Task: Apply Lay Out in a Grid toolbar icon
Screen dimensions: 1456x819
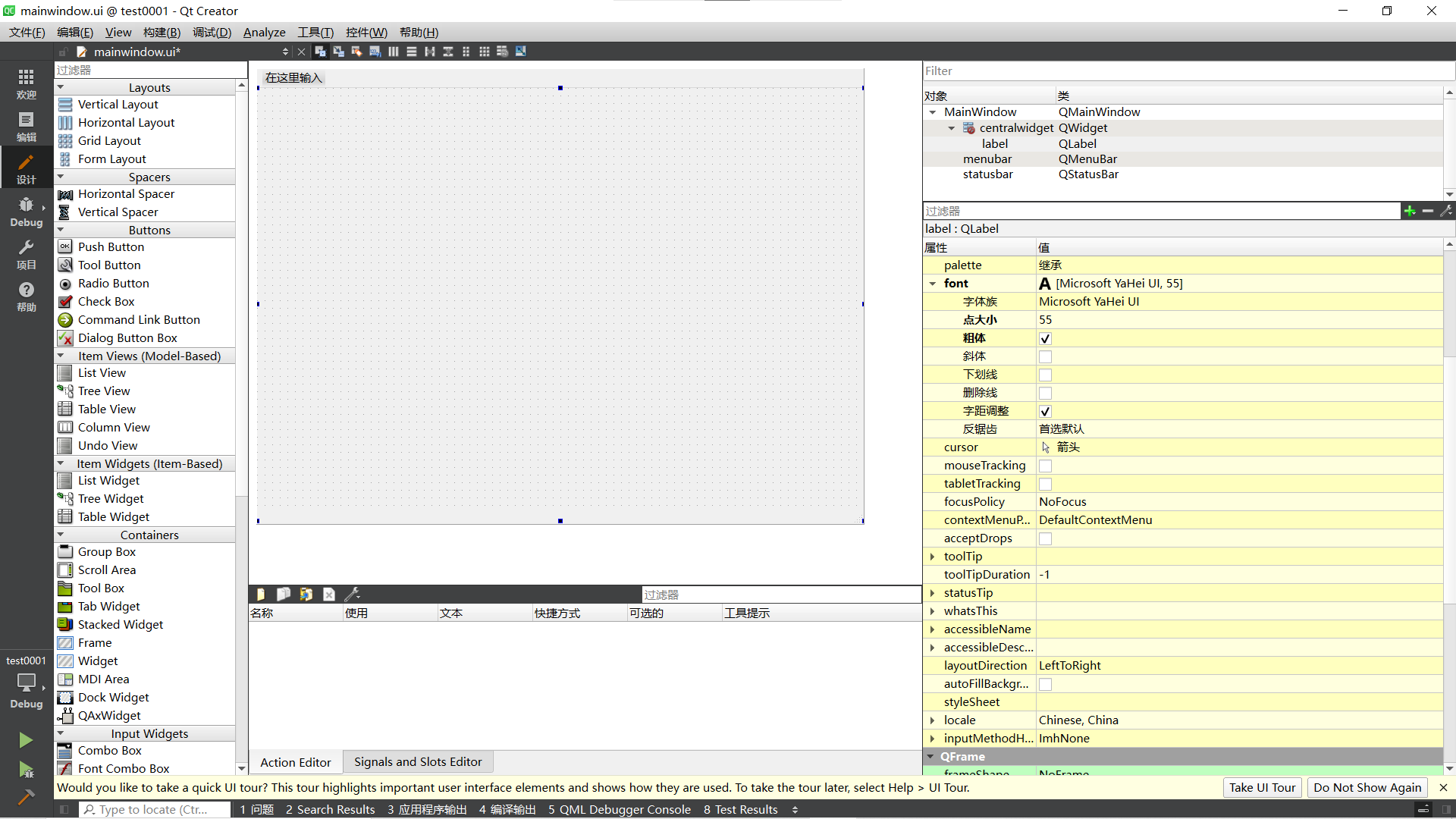Action: (x=484, y=52)
